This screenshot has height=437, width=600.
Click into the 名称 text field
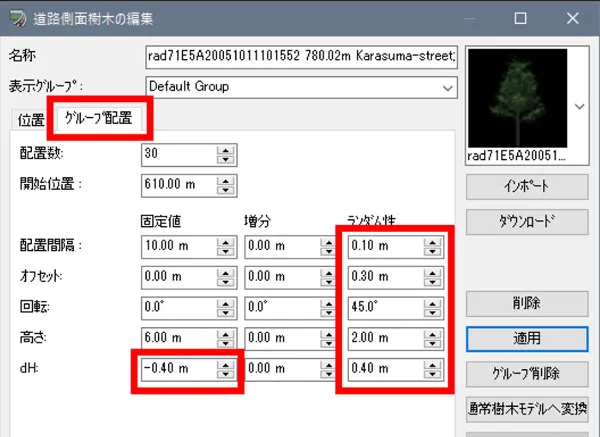pyautogui.click(x=300, y=55)
